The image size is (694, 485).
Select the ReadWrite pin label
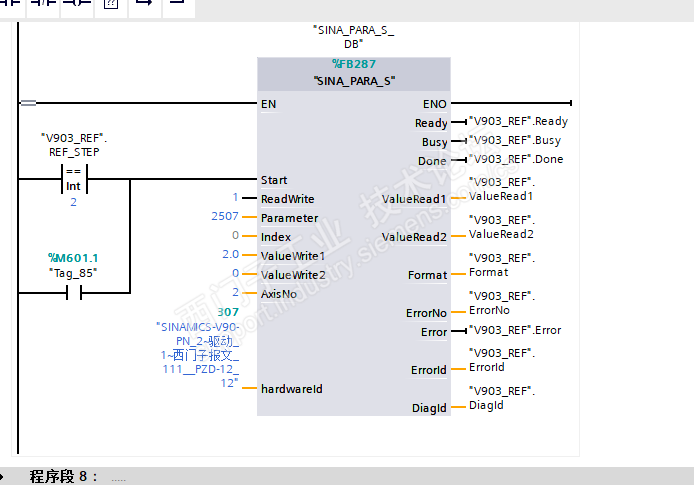pos(287,199)
